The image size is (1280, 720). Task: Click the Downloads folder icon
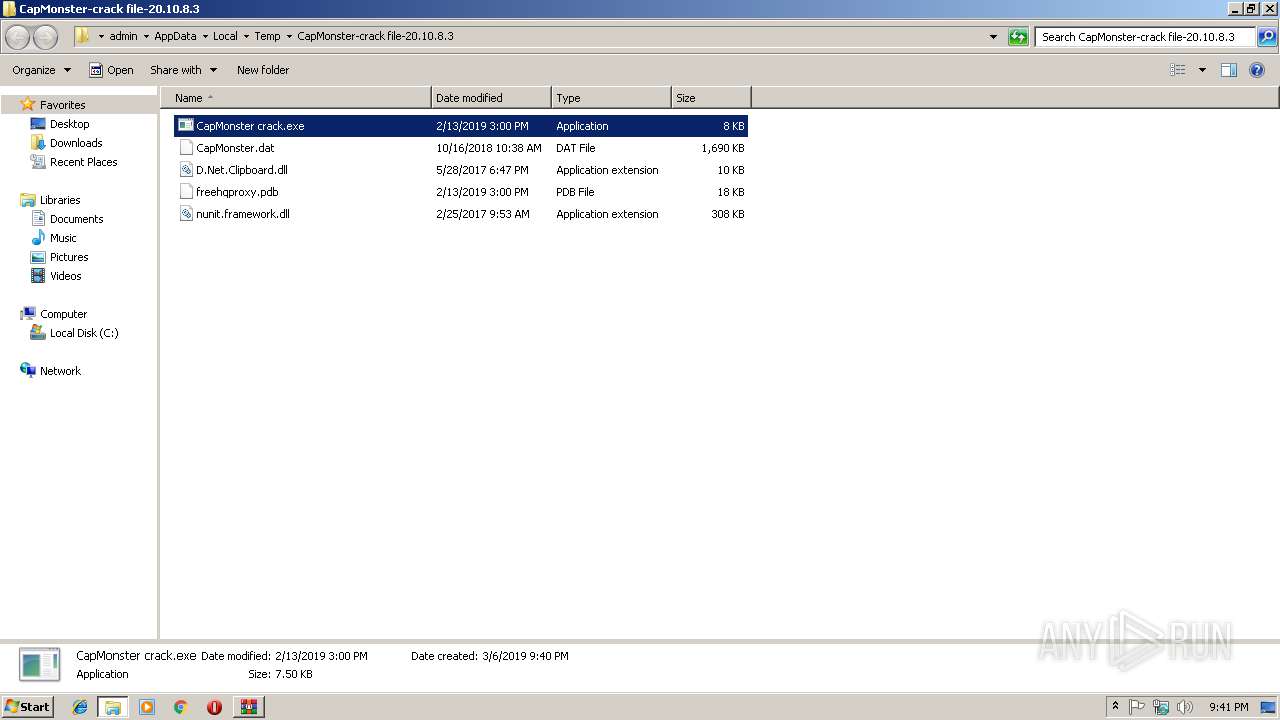38,143
